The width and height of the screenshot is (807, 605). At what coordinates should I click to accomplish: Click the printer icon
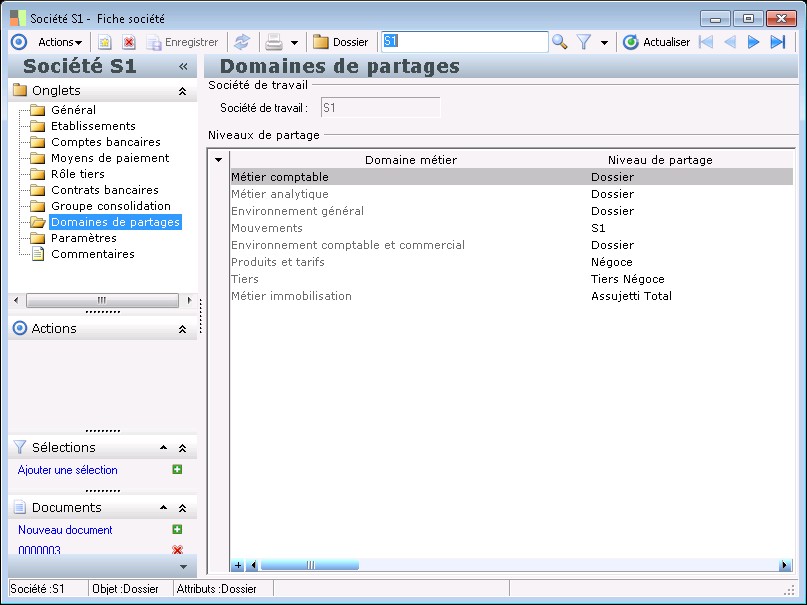pyautogui.click(x=272, y=42)
